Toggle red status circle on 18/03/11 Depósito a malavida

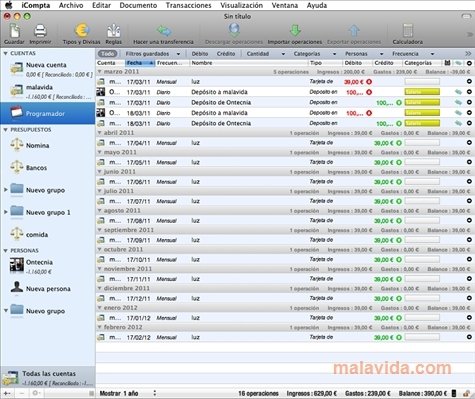369,113
